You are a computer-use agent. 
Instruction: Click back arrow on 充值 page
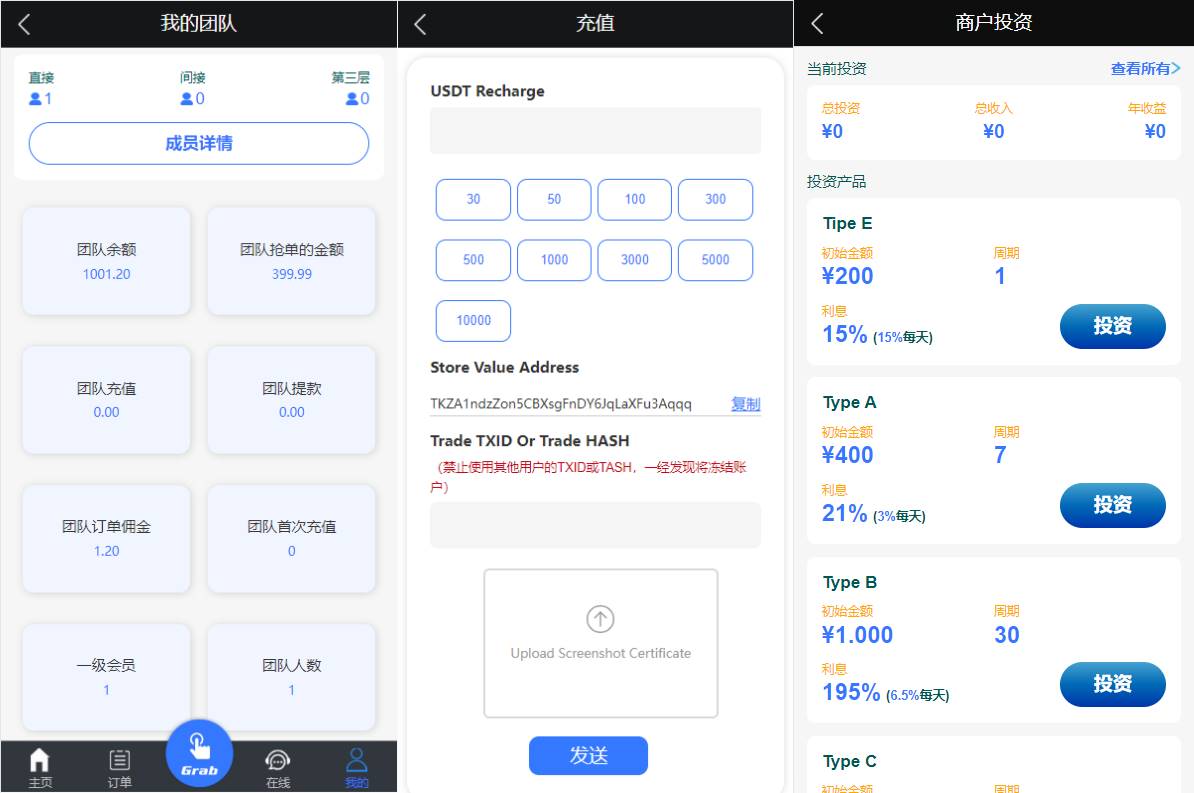[421, 24]
